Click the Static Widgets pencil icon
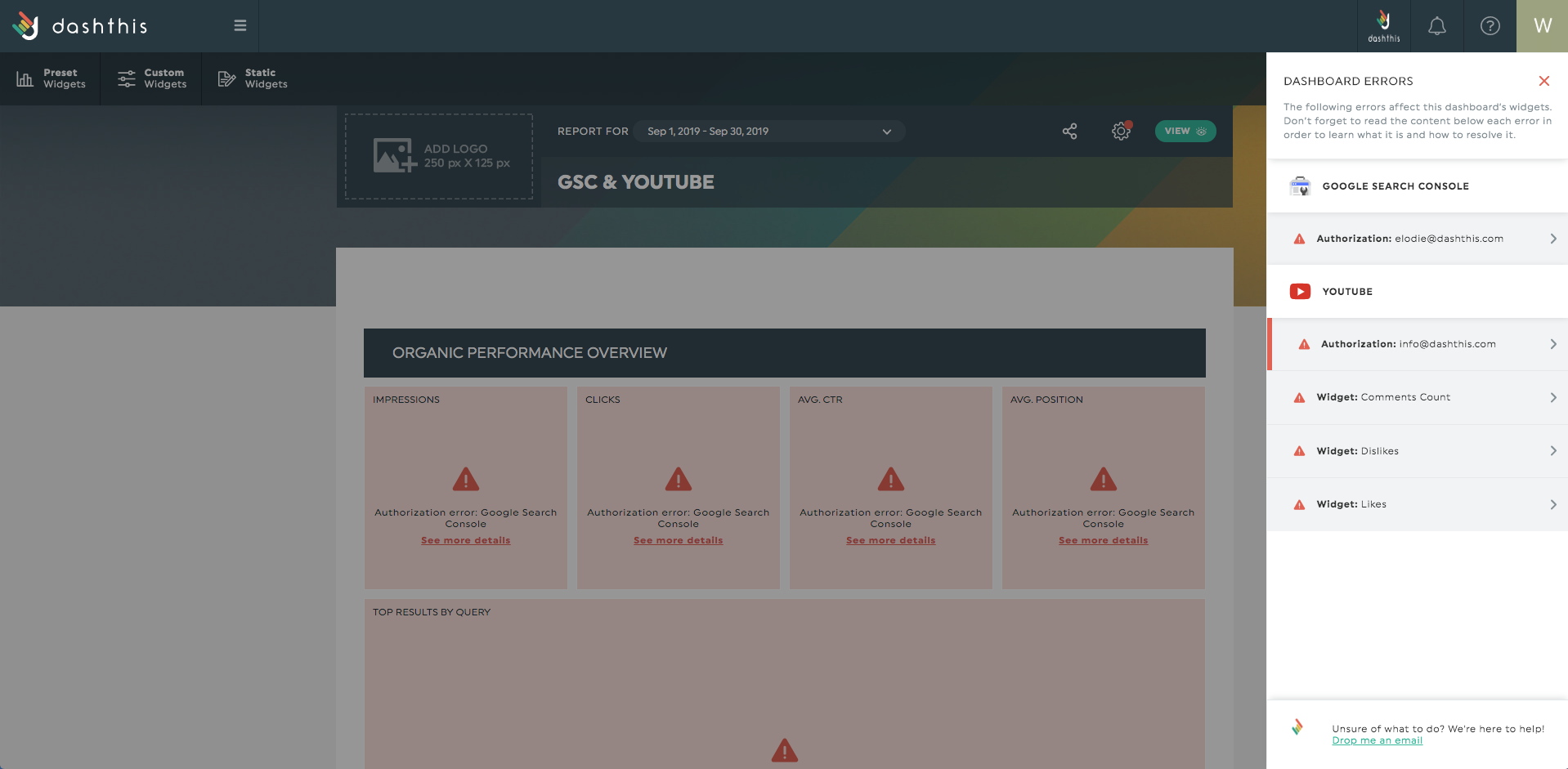 click(227, 78)
